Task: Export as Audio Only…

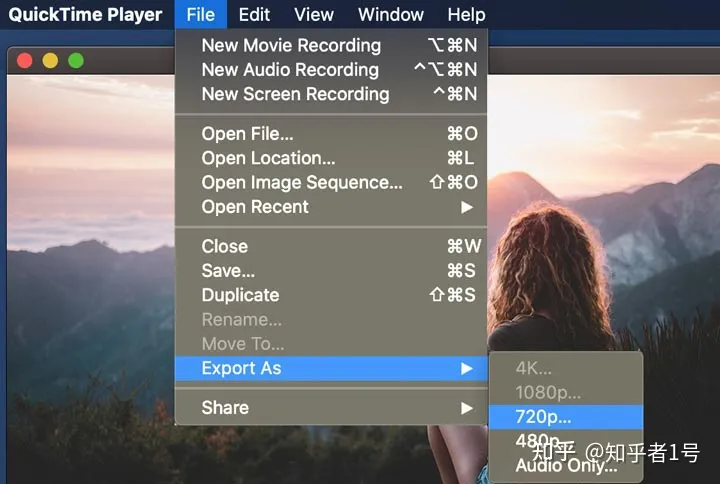Action: coord(566,466)
